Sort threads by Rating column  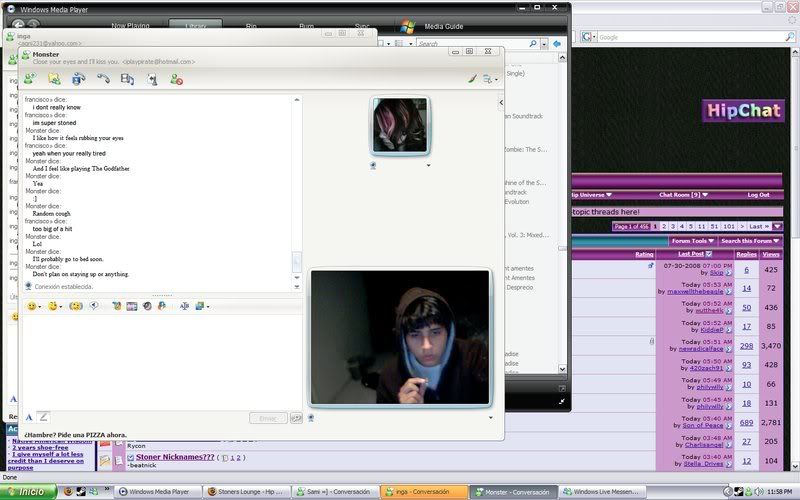click(x=644, y=254)
